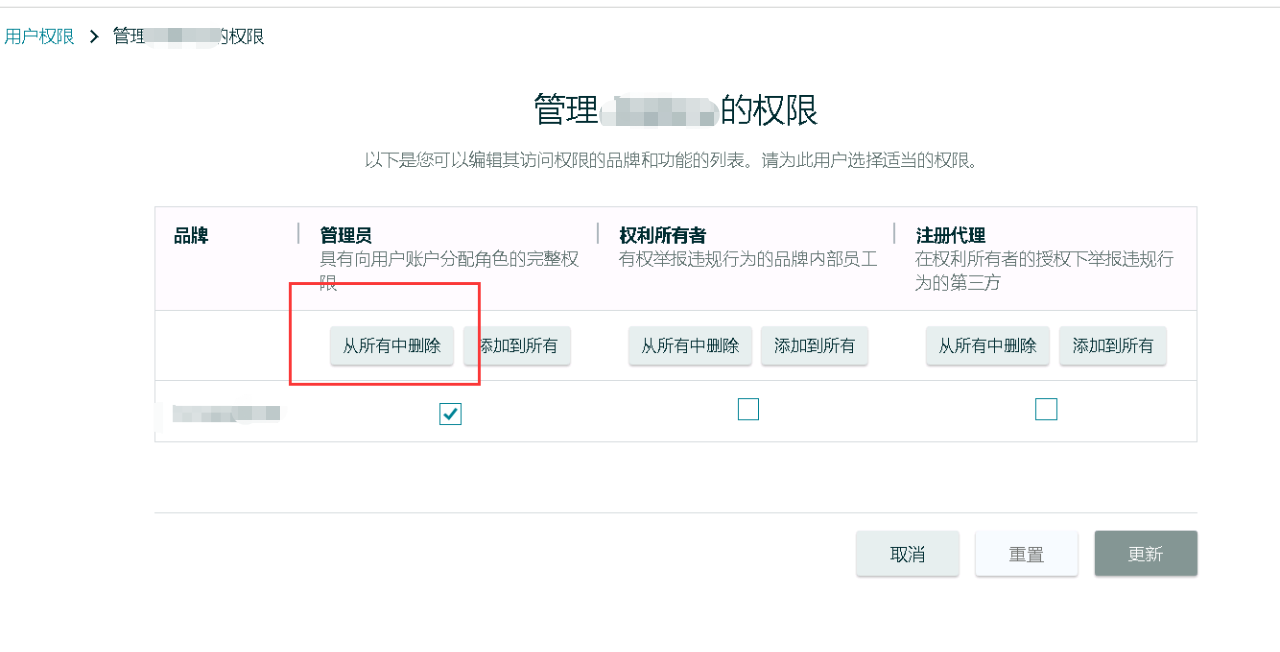Click 从所有中删除 under 管理员 column
This screenshot has width=1280, height=652.
392,346
